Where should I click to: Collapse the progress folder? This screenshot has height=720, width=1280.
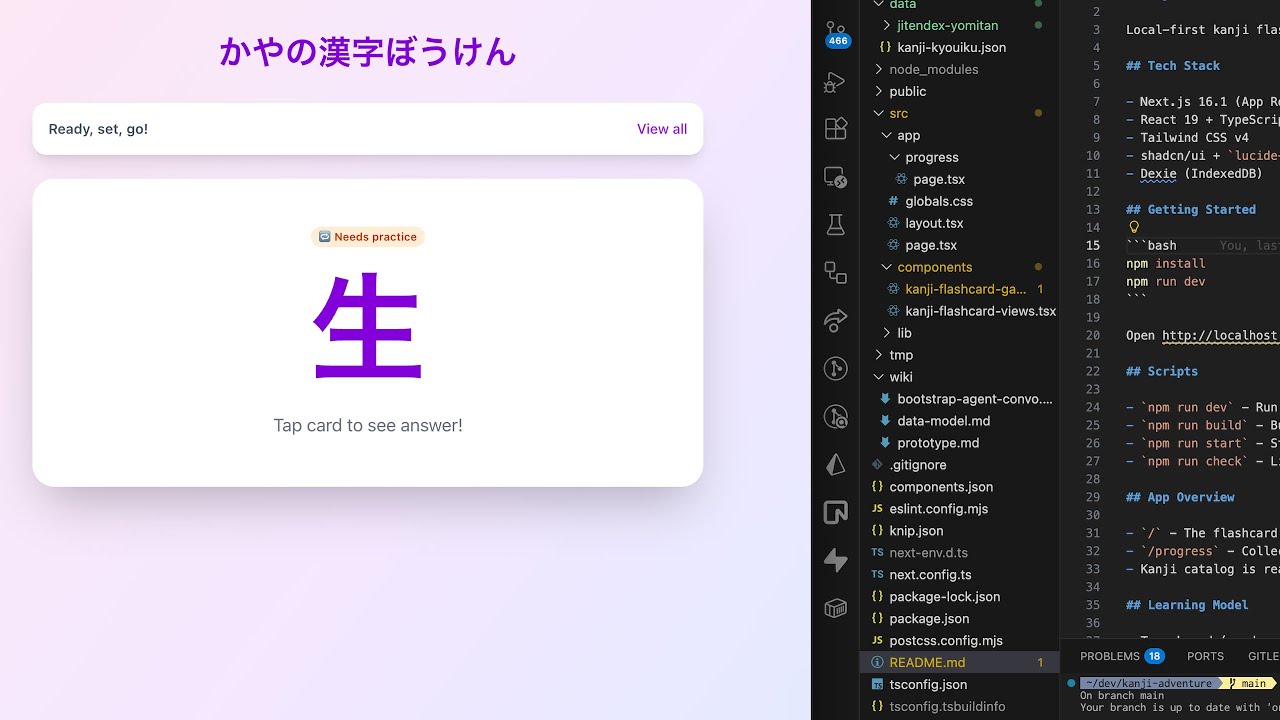pos(894,157)
